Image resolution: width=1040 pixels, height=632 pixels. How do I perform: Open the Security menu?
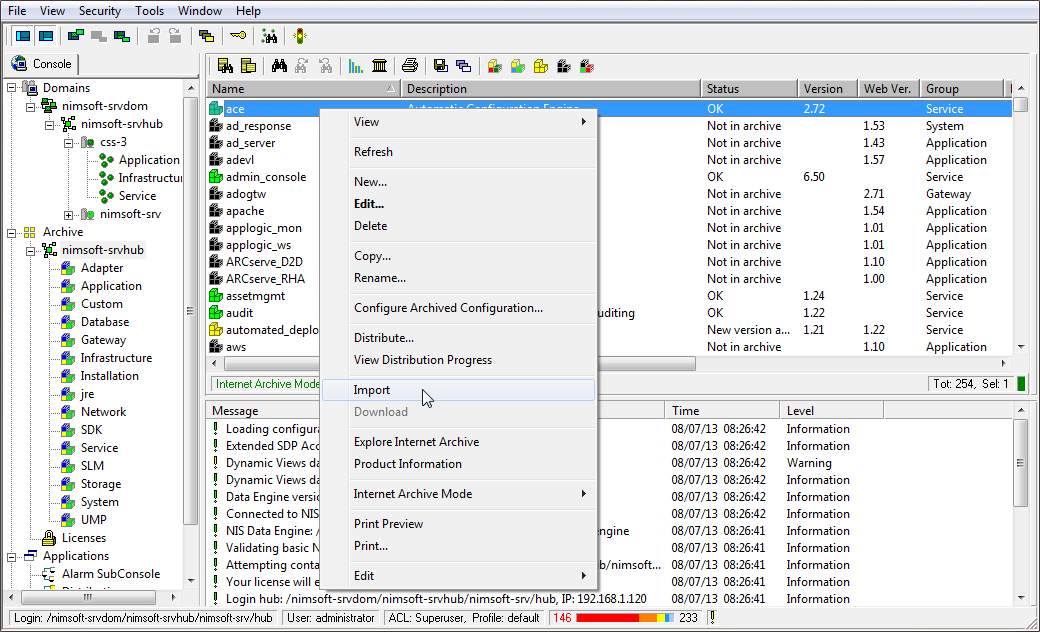pyautogui.click(x=99, y=11)
